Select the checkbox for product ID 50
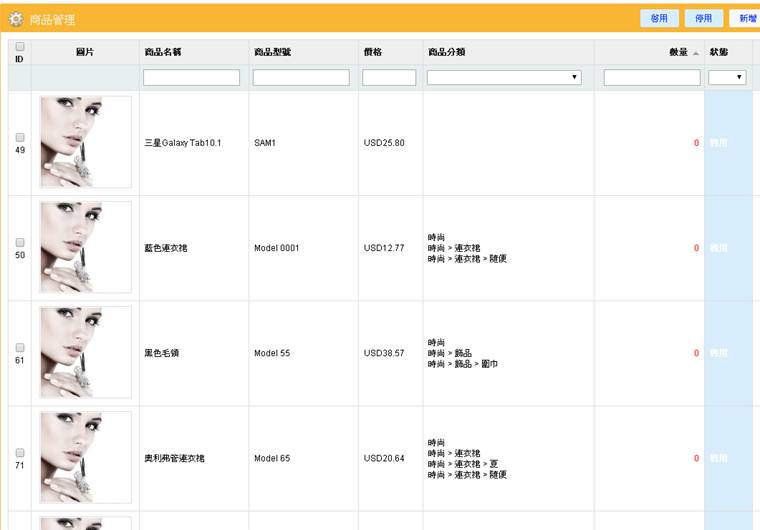Screen dimensions: 760x530 tap(20, 242)
